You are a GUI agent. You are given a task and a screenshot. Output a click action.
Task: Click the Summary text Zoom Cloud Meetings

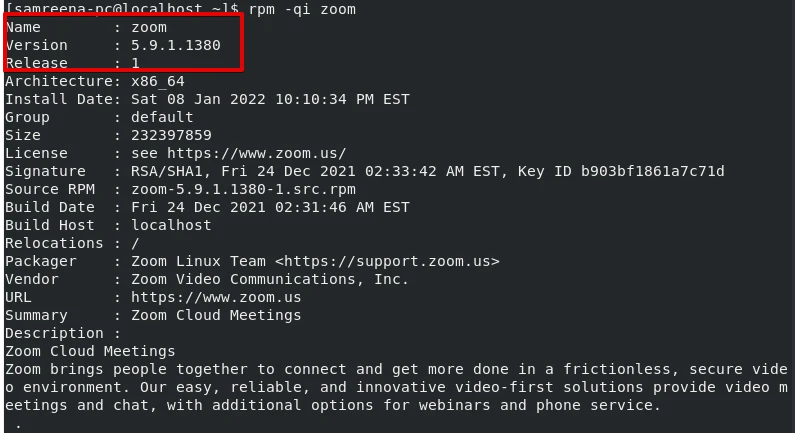click(215, 316)
